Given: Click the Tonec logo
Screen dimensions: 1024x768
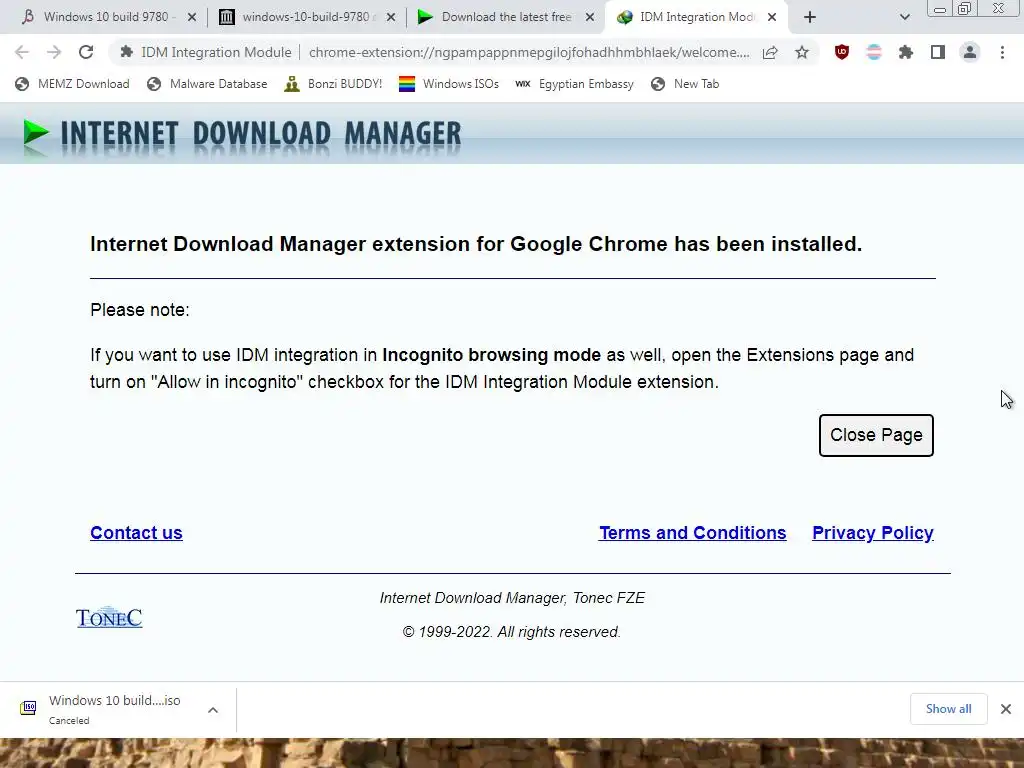Looking at the screenshot, I should coord(109,617).
